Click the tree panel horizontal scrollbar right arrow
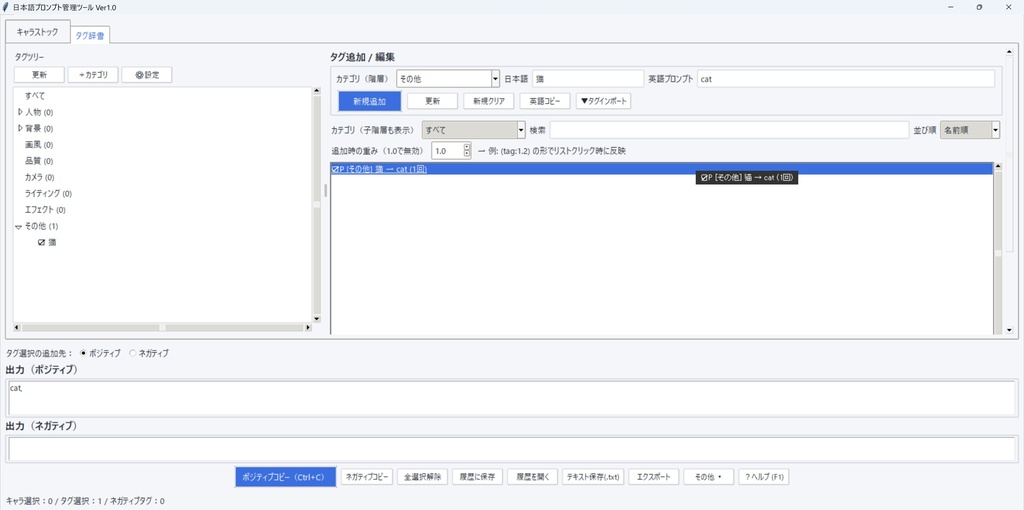The width and height of the screenshot is (1024, 510). [x=308, y=327]
